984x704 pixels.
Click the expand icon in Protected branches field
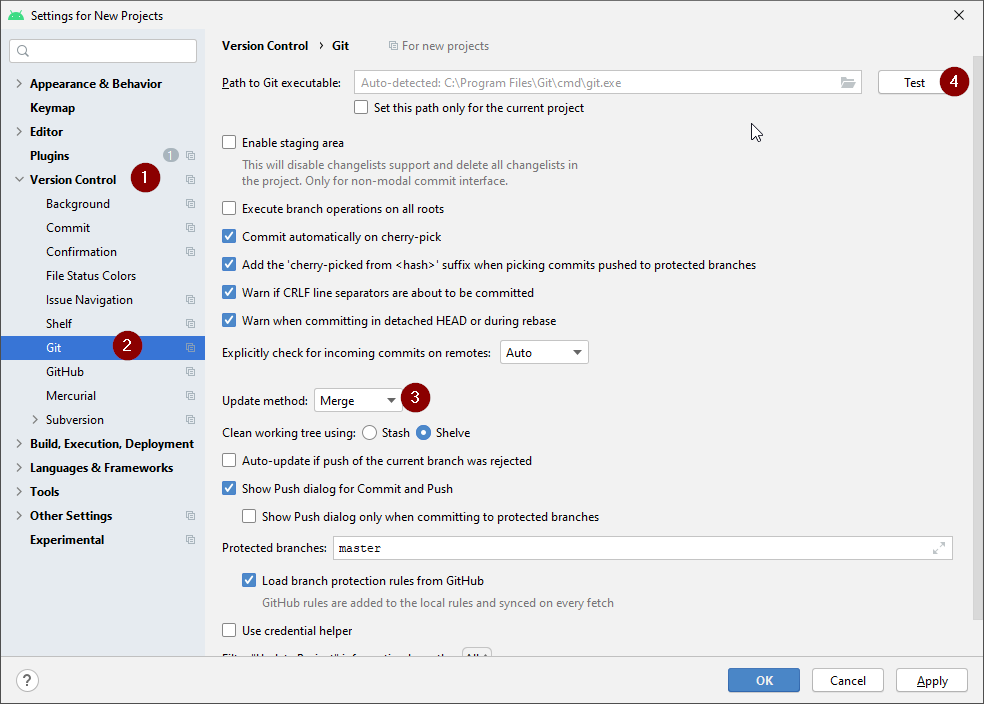pos(939,548)
